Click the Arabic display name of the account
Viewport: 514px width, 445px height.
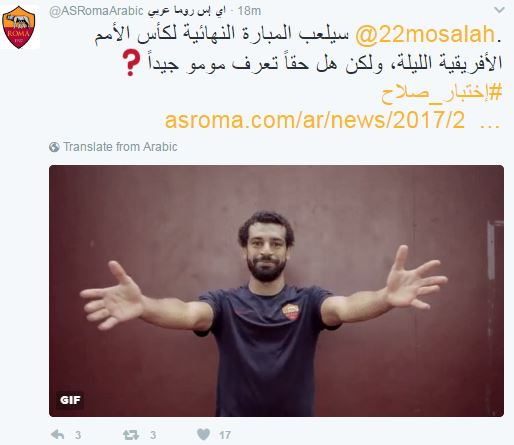coord(187,11)
